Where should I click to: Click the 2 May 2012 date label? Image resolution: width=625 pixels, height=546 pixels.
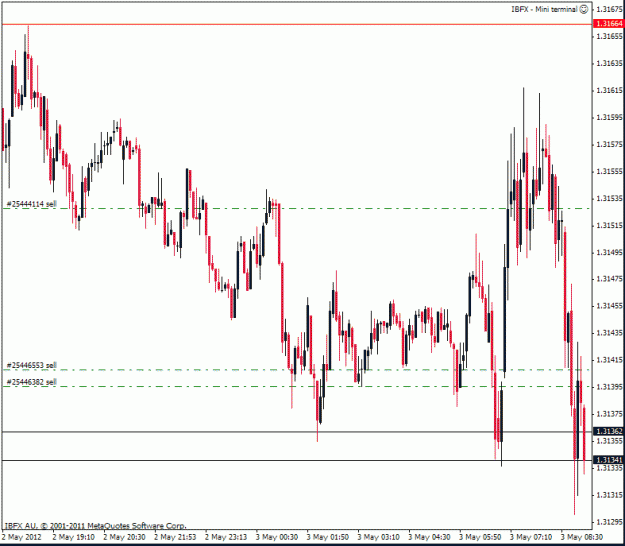point(22,537)
